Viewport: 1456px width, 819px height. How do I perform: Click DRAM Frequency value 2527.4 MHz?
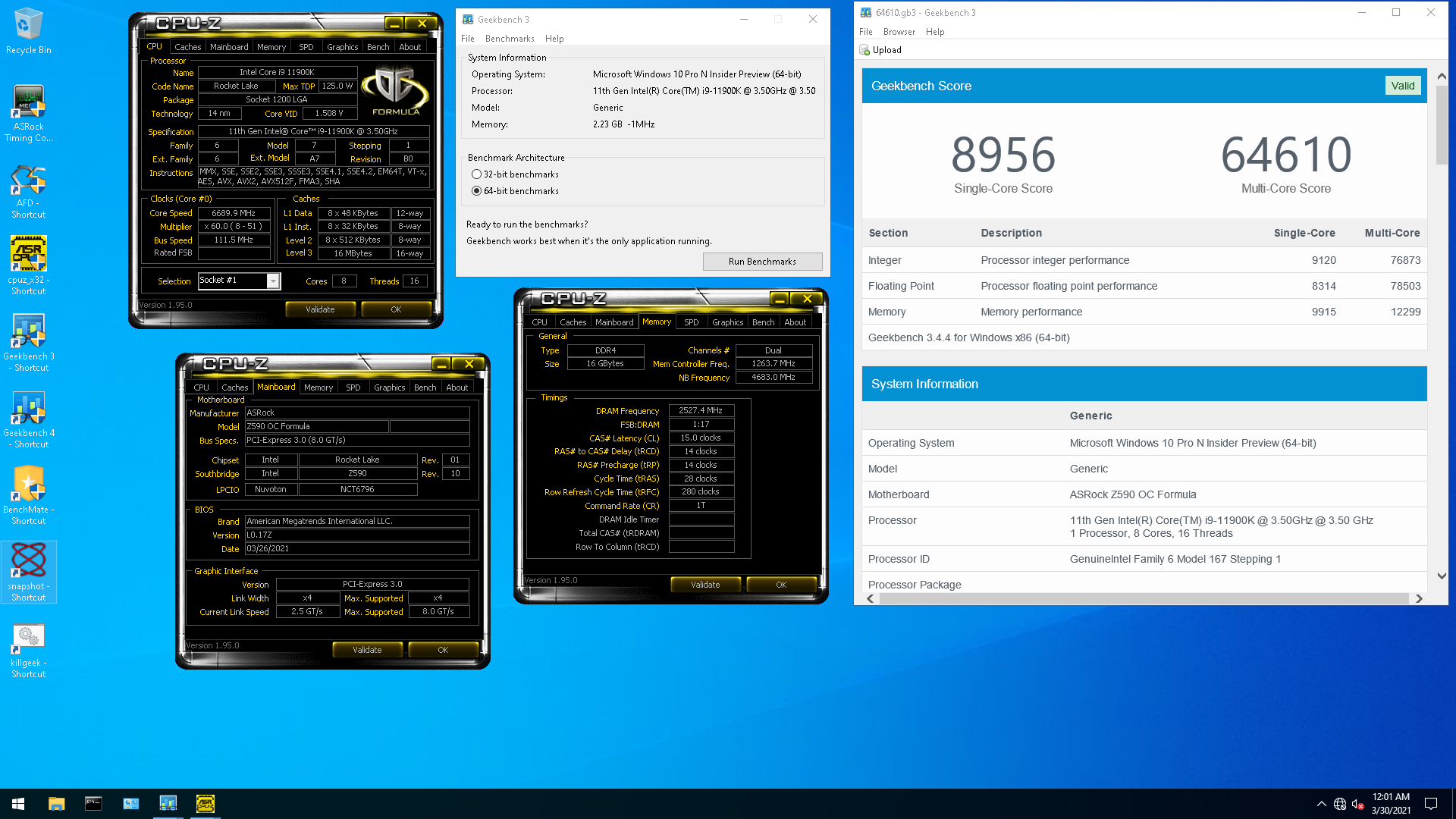tap(701, 411)
